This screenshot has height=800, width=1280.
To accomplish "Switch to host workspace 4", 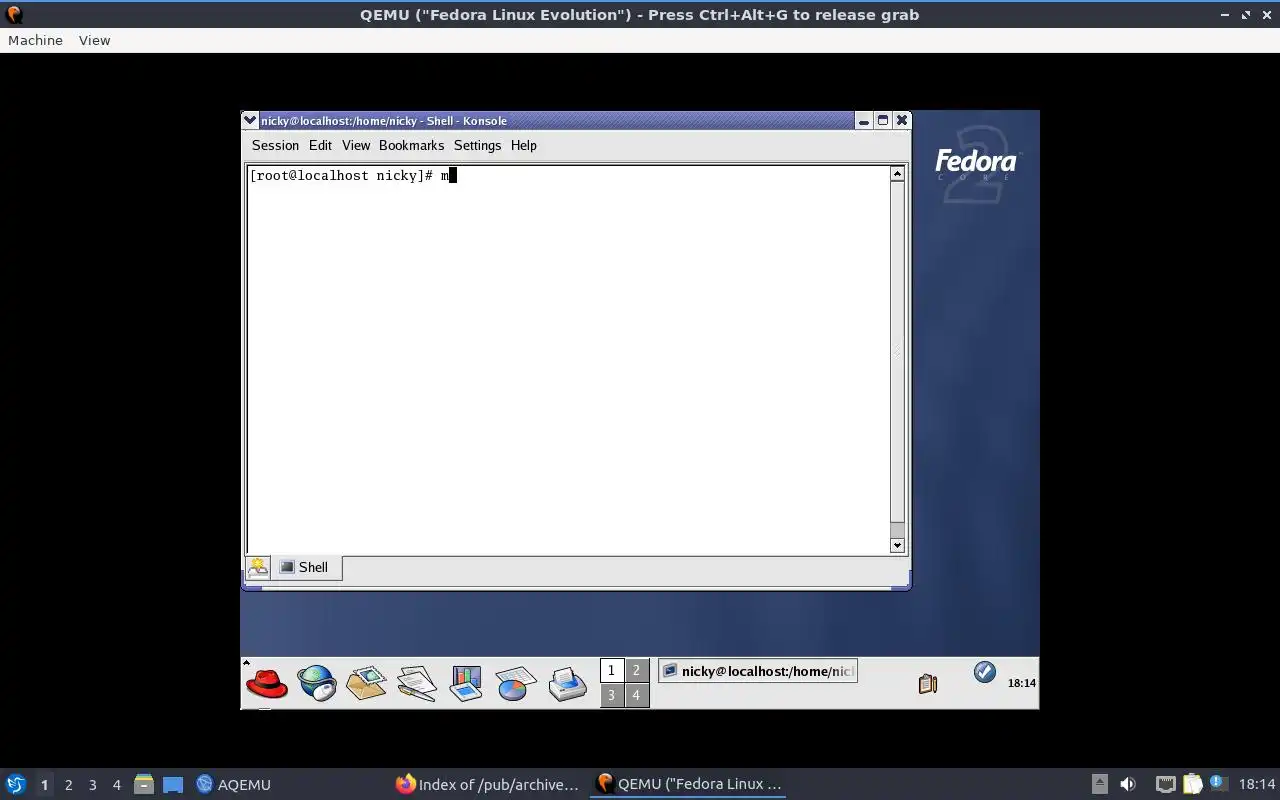I will tap(116, 785).
